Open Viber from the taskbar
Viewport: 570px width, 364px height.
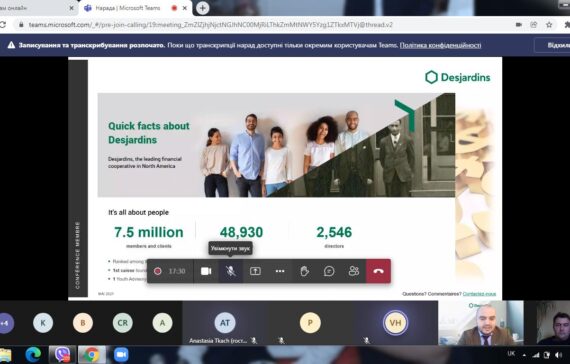(63, 355)
